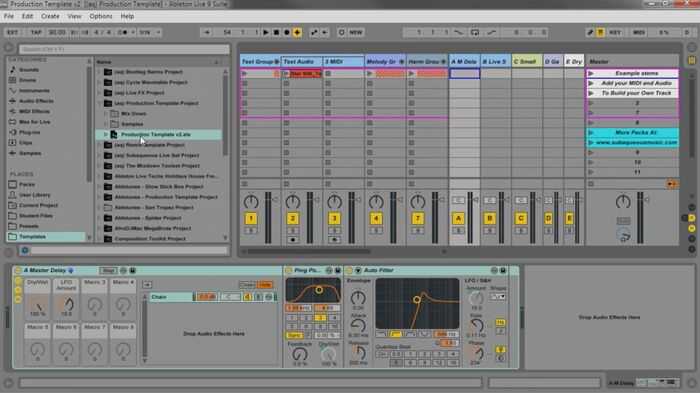Screen dimensions: 700x393
Task: Open the quantization menu dropdown
Action: [150, 33]
